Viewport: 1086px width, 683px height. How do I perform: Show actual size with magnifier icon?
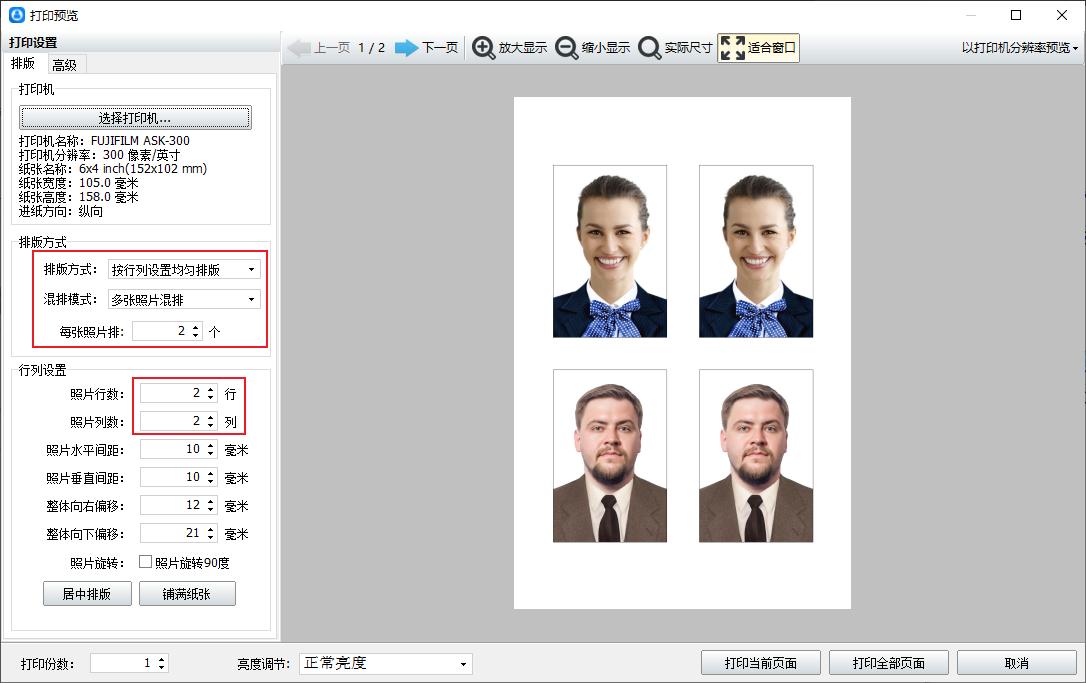(x=649, y=48)
